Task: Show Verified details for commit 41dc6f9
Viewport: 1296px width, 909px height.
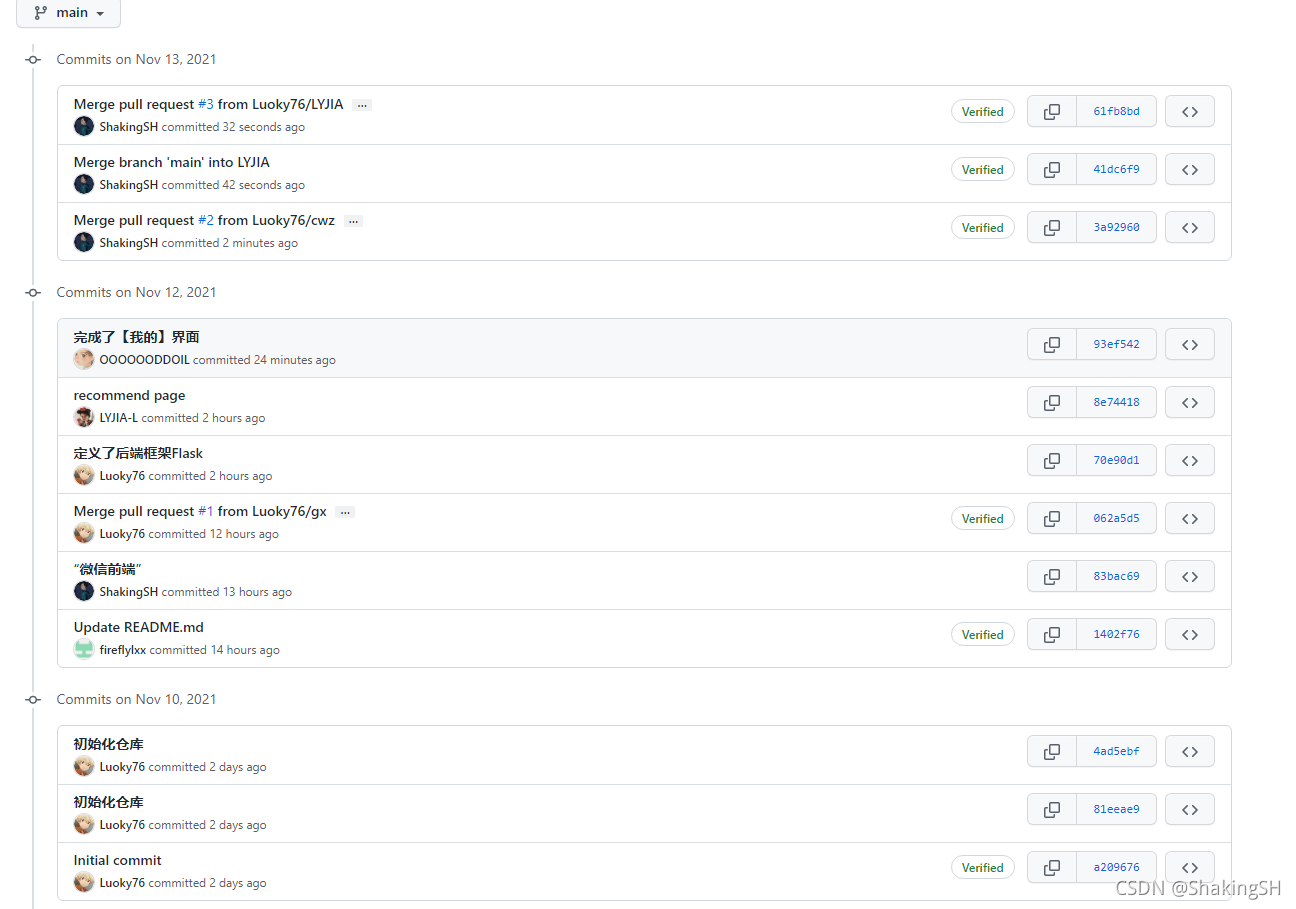Action: pyautogui.click(x=982, y=170)
